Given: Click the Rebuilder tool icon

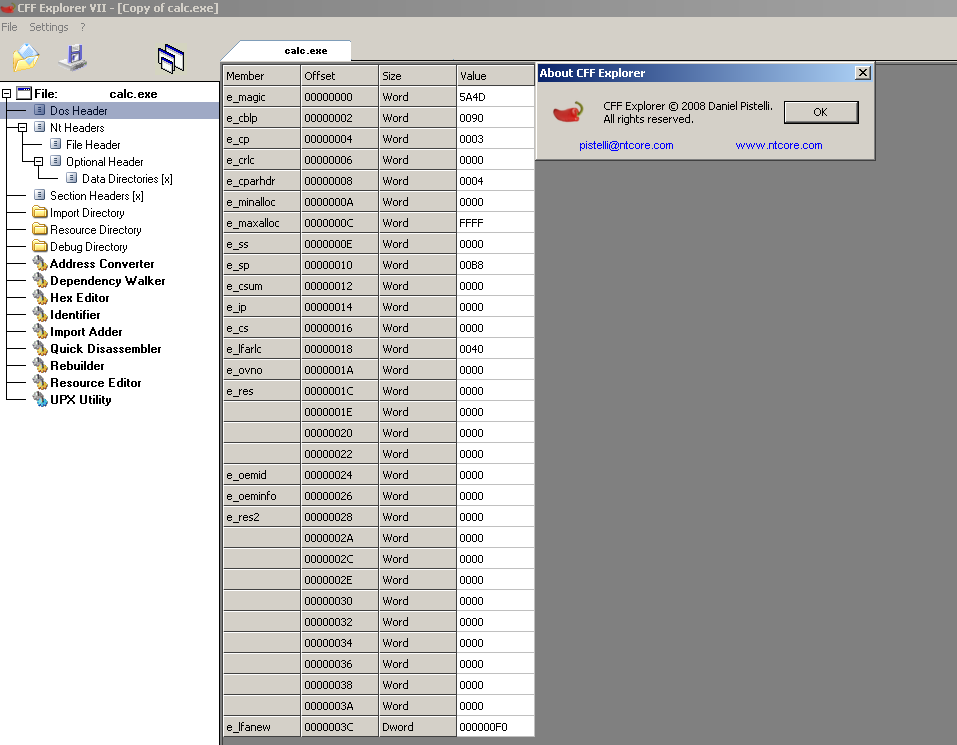Looking at the screenshot, I should [40, 366].
